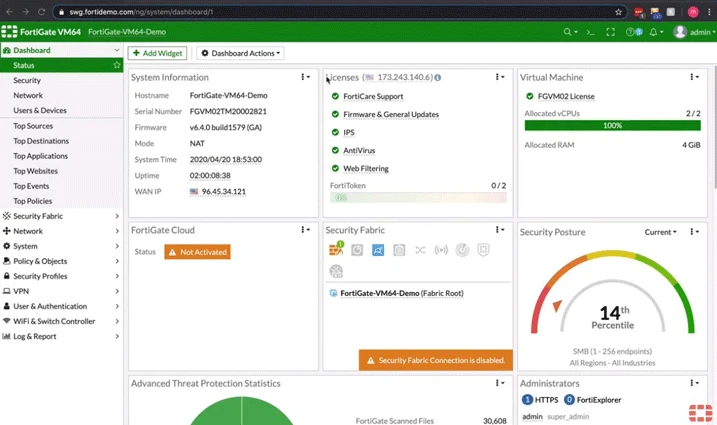This screenshot has height=425, width=717.
Task: Click Security Fabric Connection is disabled banner
Action: pos(436,360)
